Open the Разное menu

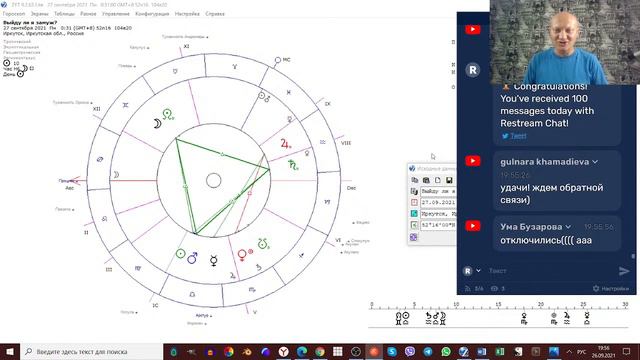[x=88, y=13]
